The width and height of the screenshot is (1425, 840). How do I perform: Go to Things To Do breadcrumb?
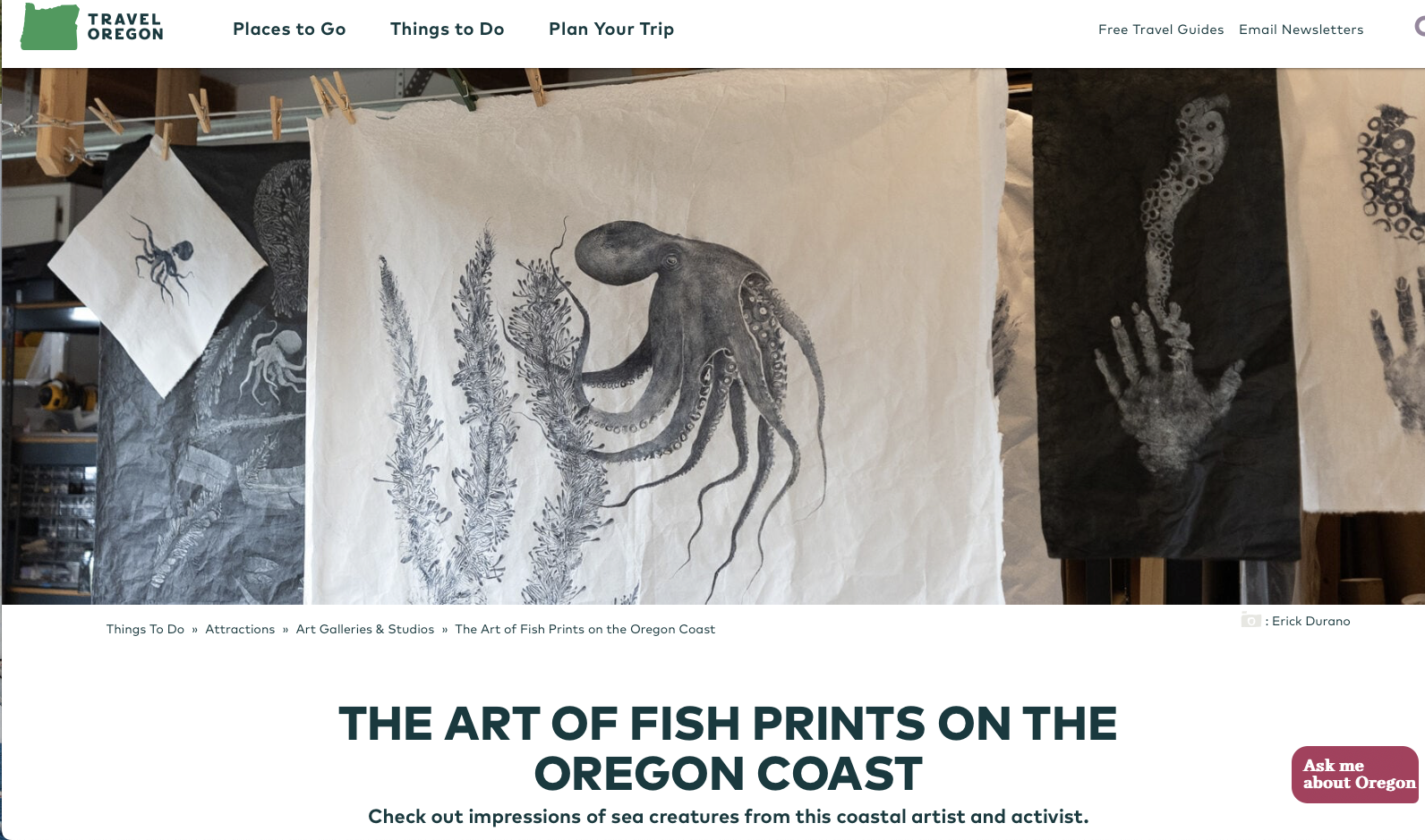pyautogui.click(x=145, y=629)
